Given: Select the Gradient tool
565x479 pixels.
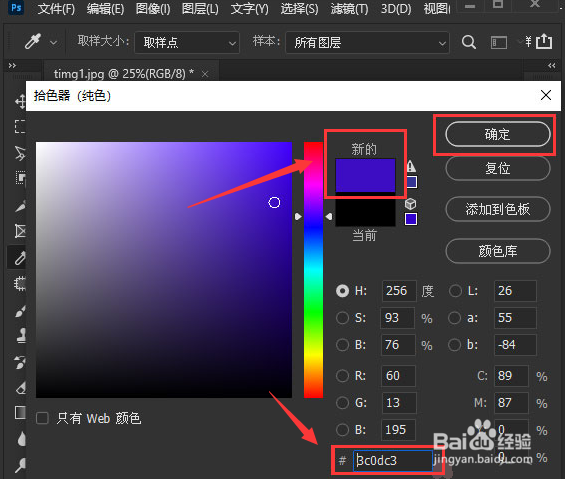Looking at the screenshot, I should pos(20,412).
